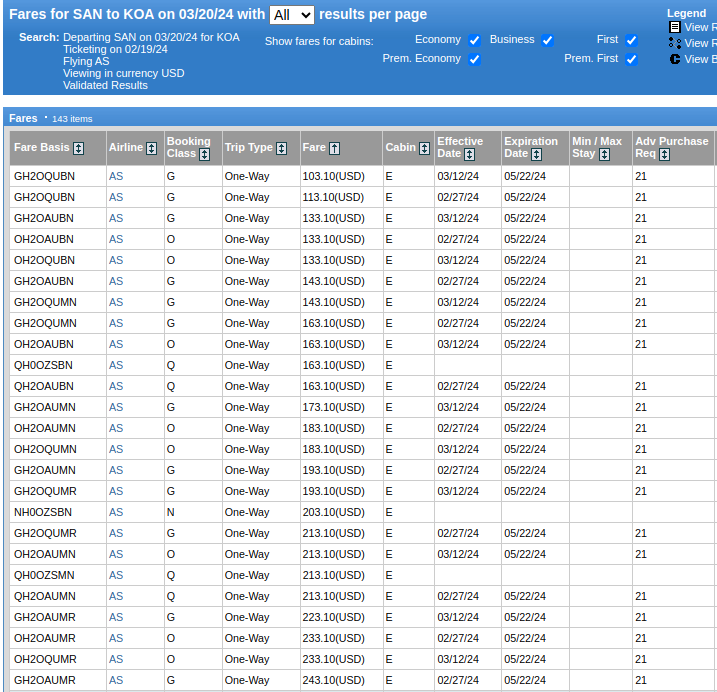Click the C icon in the Legend
Screen dimensions: 717x692
pyautogui.click(x=675, y=59)
